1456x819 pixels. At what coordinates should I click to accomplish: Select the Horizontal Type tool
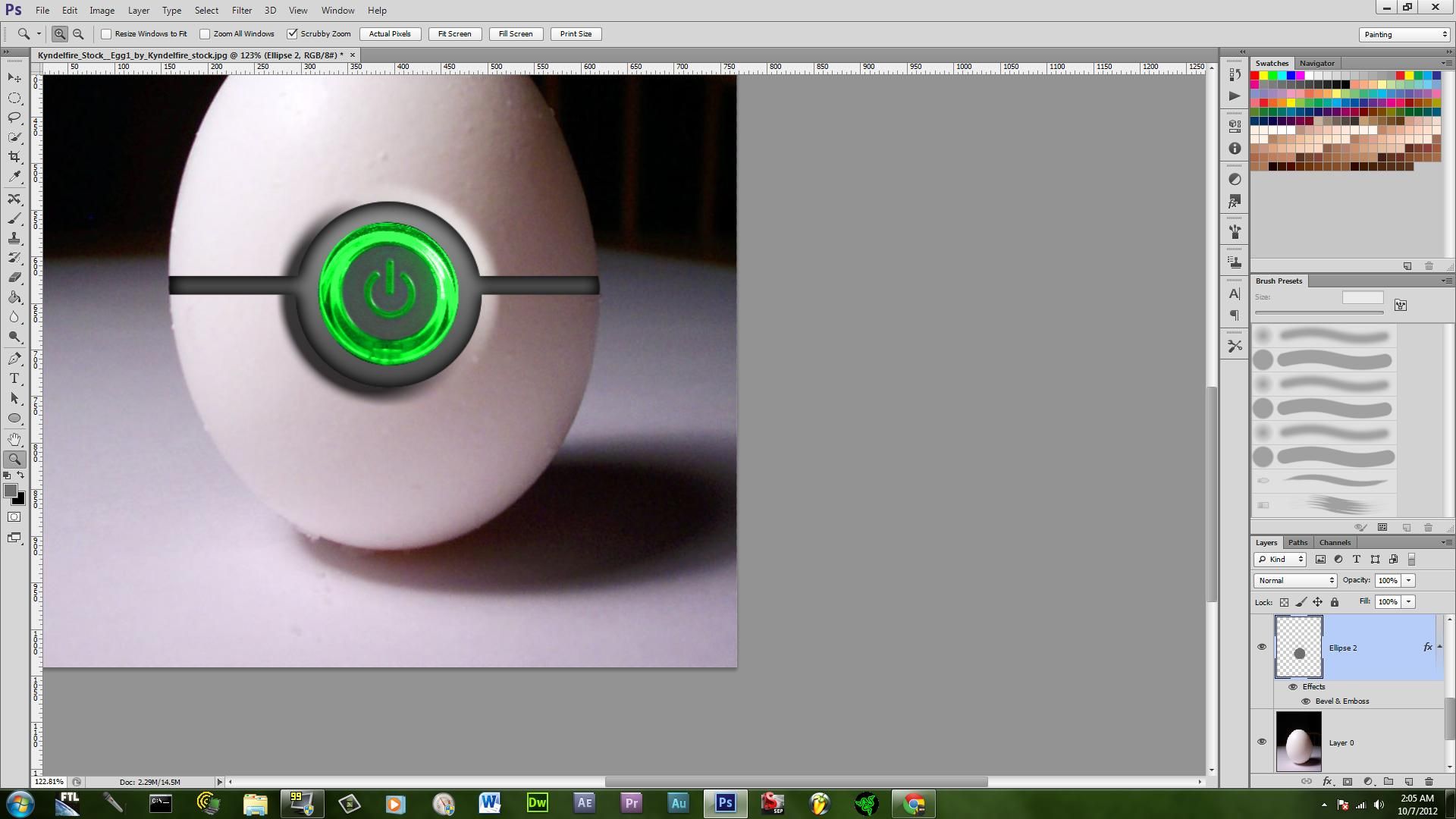coord(14,378)
